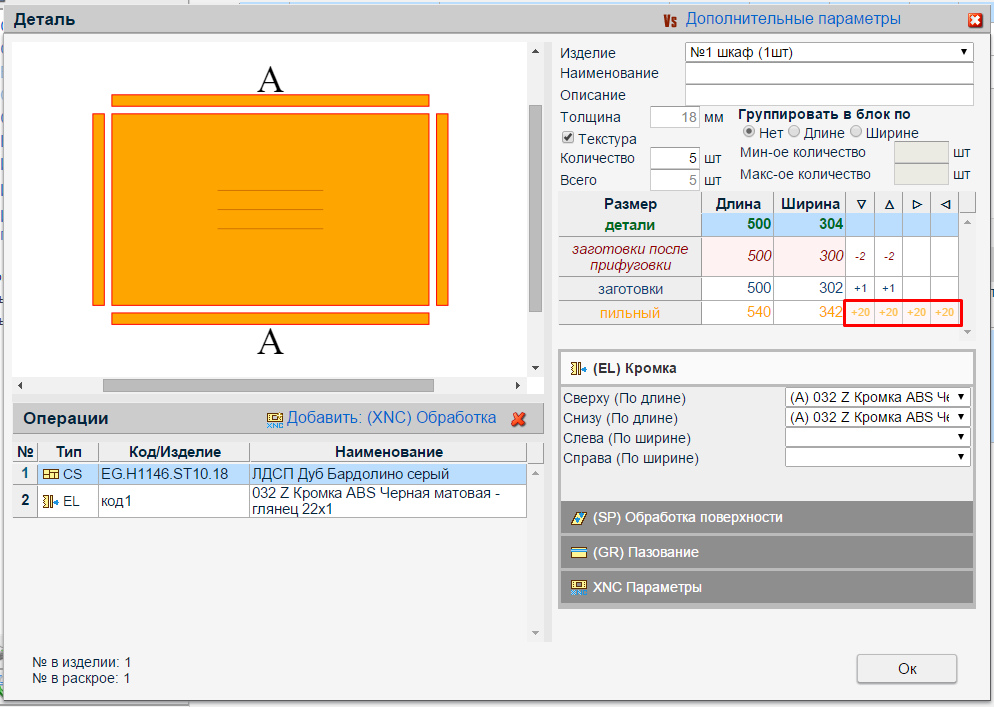Click the up-triangle column header icon
The image size is (994, 707).
point(889,204)
